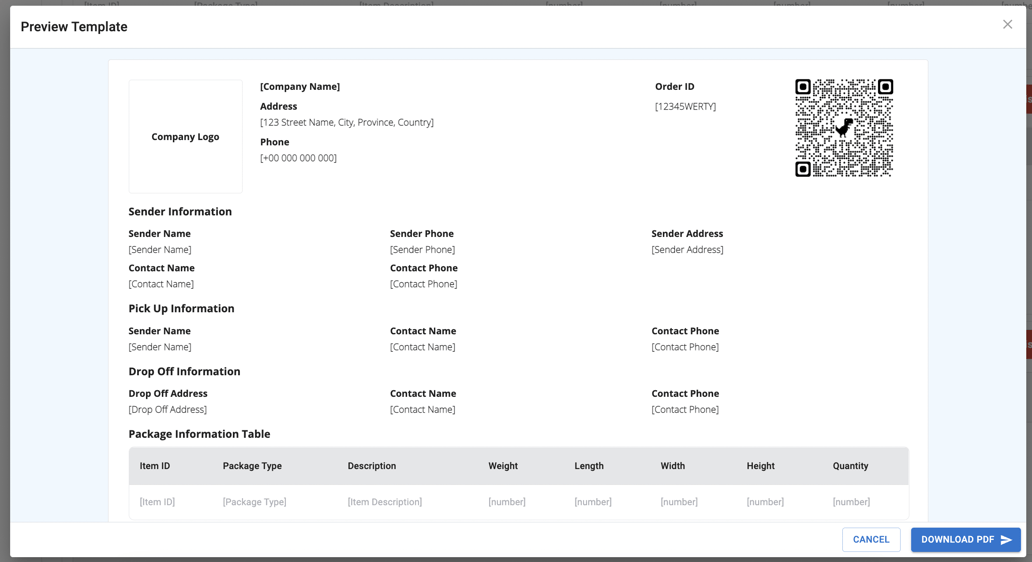Click the Quantity column header

[x=850, y=466]
